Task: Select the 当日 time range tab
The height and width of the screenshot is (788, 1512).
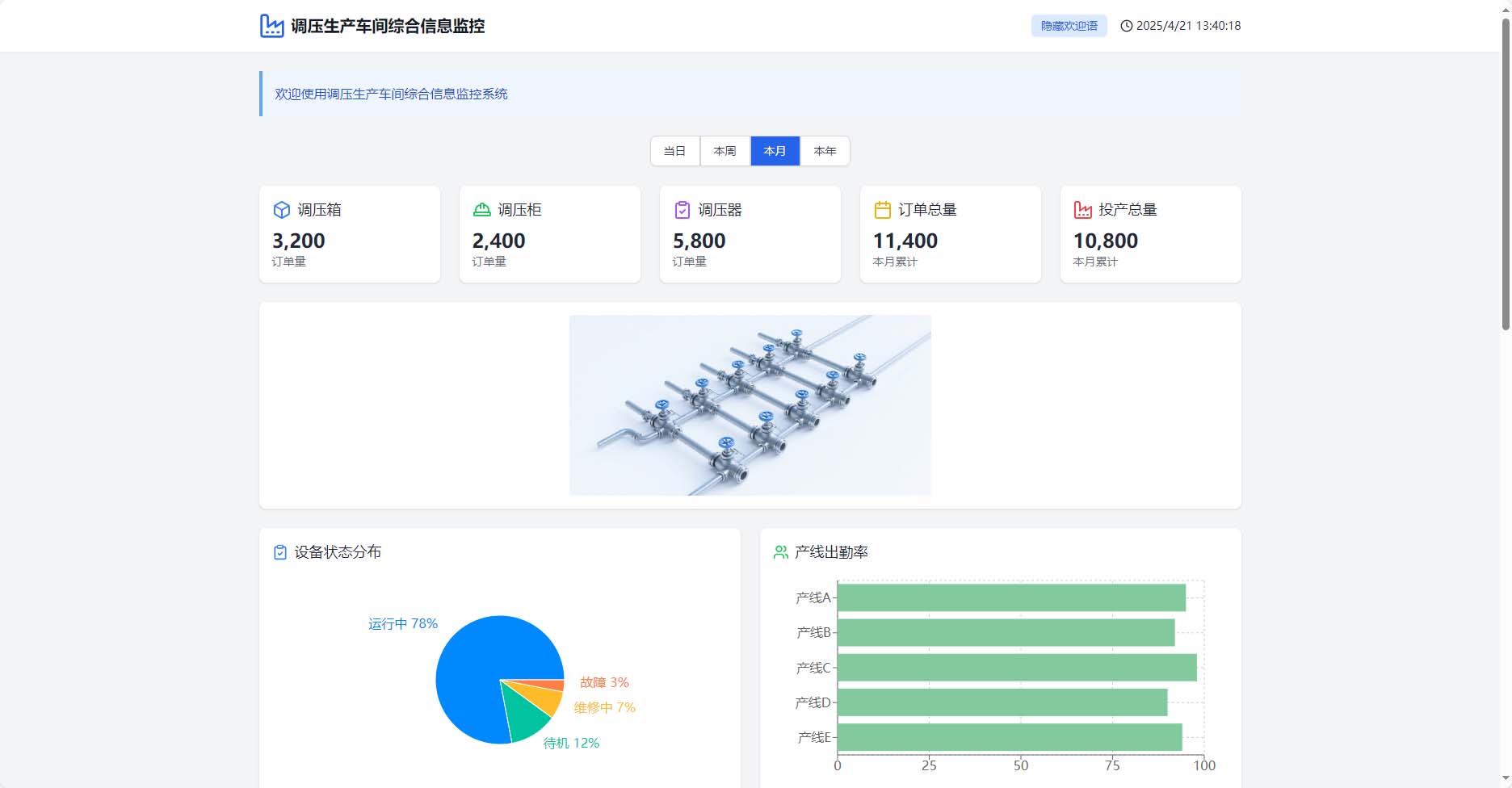Action: [x=675, y=151]
